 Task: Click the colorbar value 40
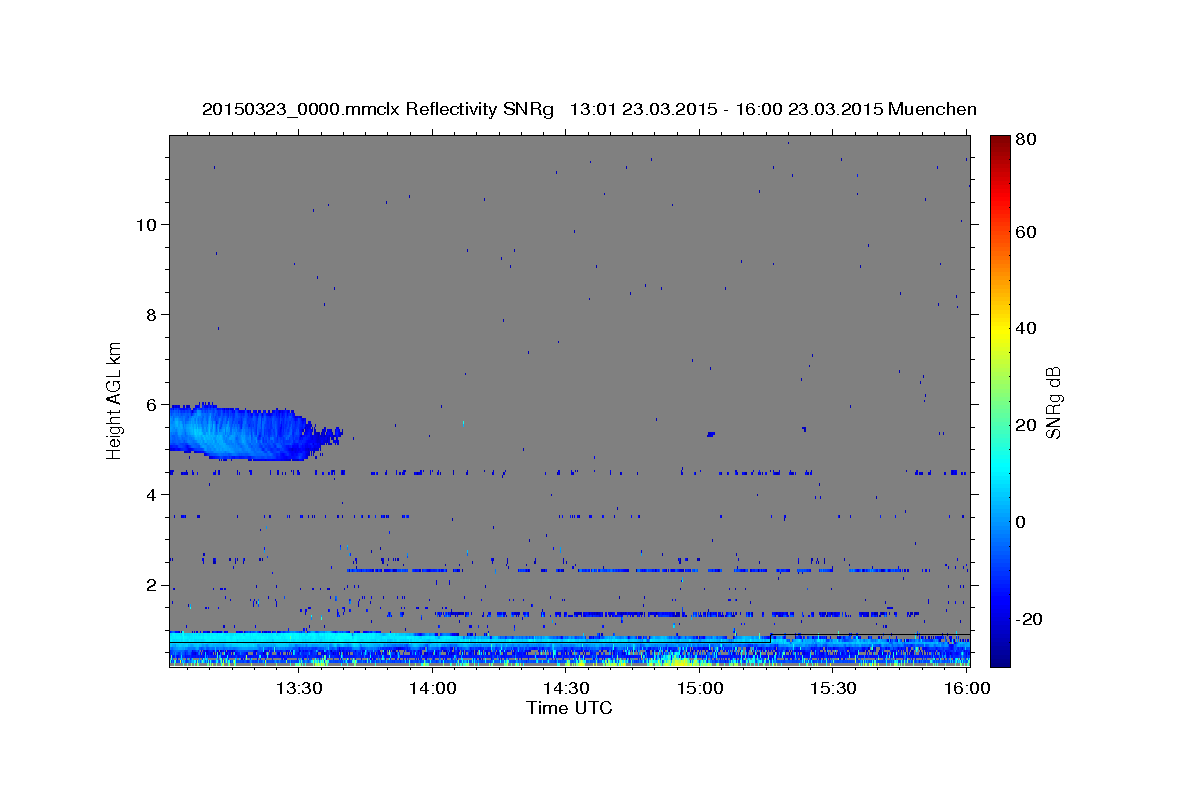coord(1027,328)
